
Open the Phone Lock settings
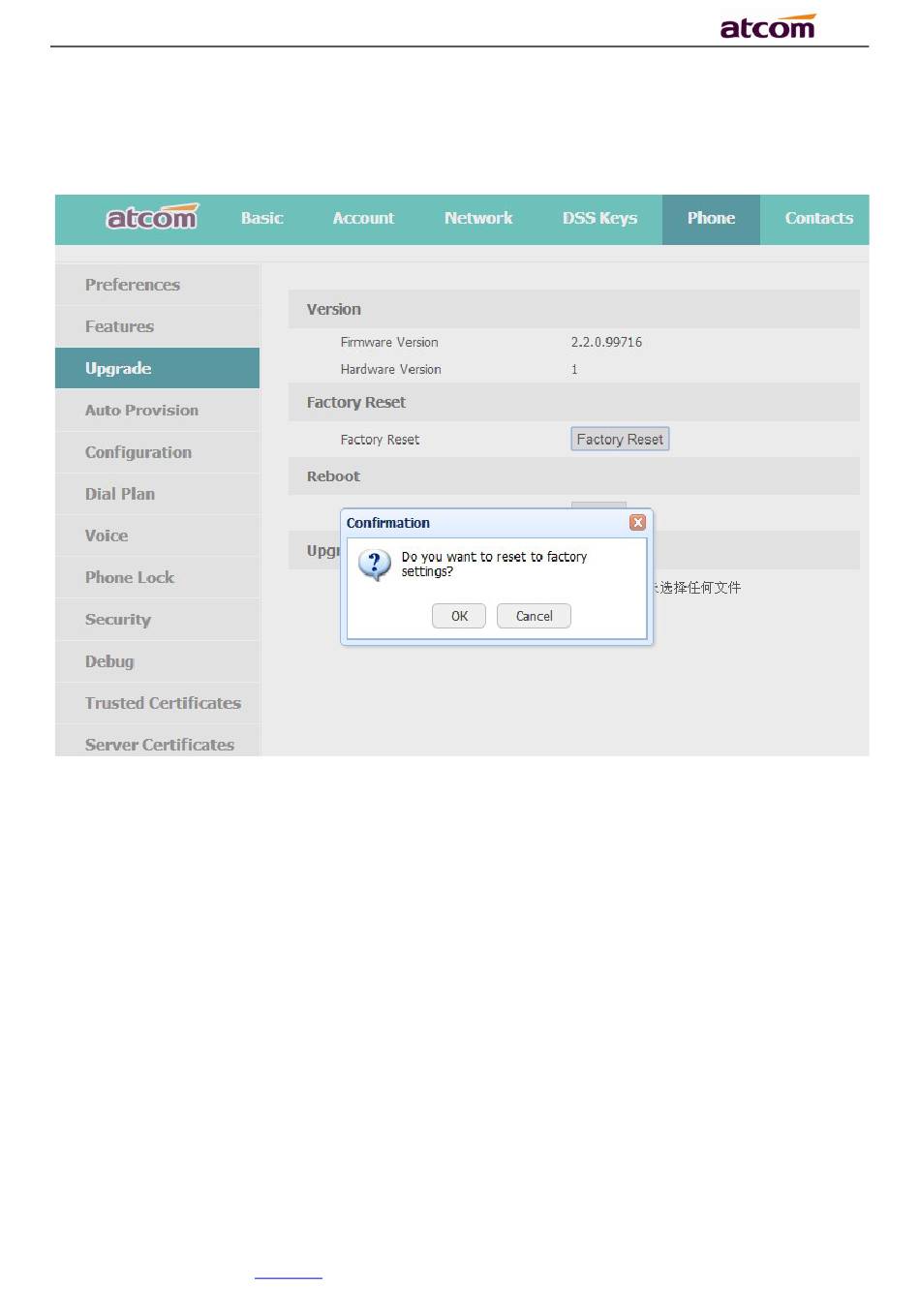157,577
